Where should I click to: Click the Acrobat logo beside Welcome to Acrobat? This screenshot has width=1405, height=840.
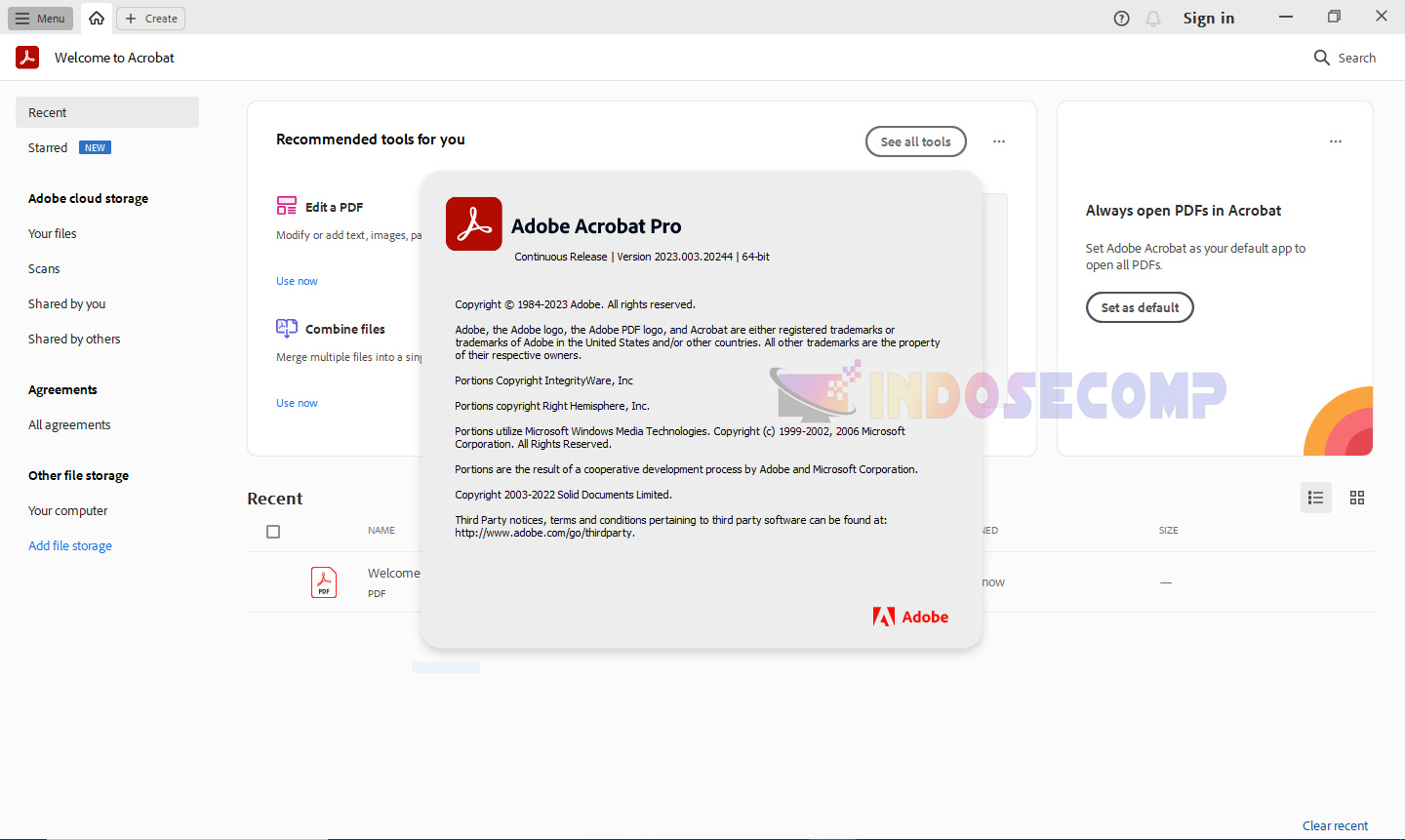coord(27,58)
